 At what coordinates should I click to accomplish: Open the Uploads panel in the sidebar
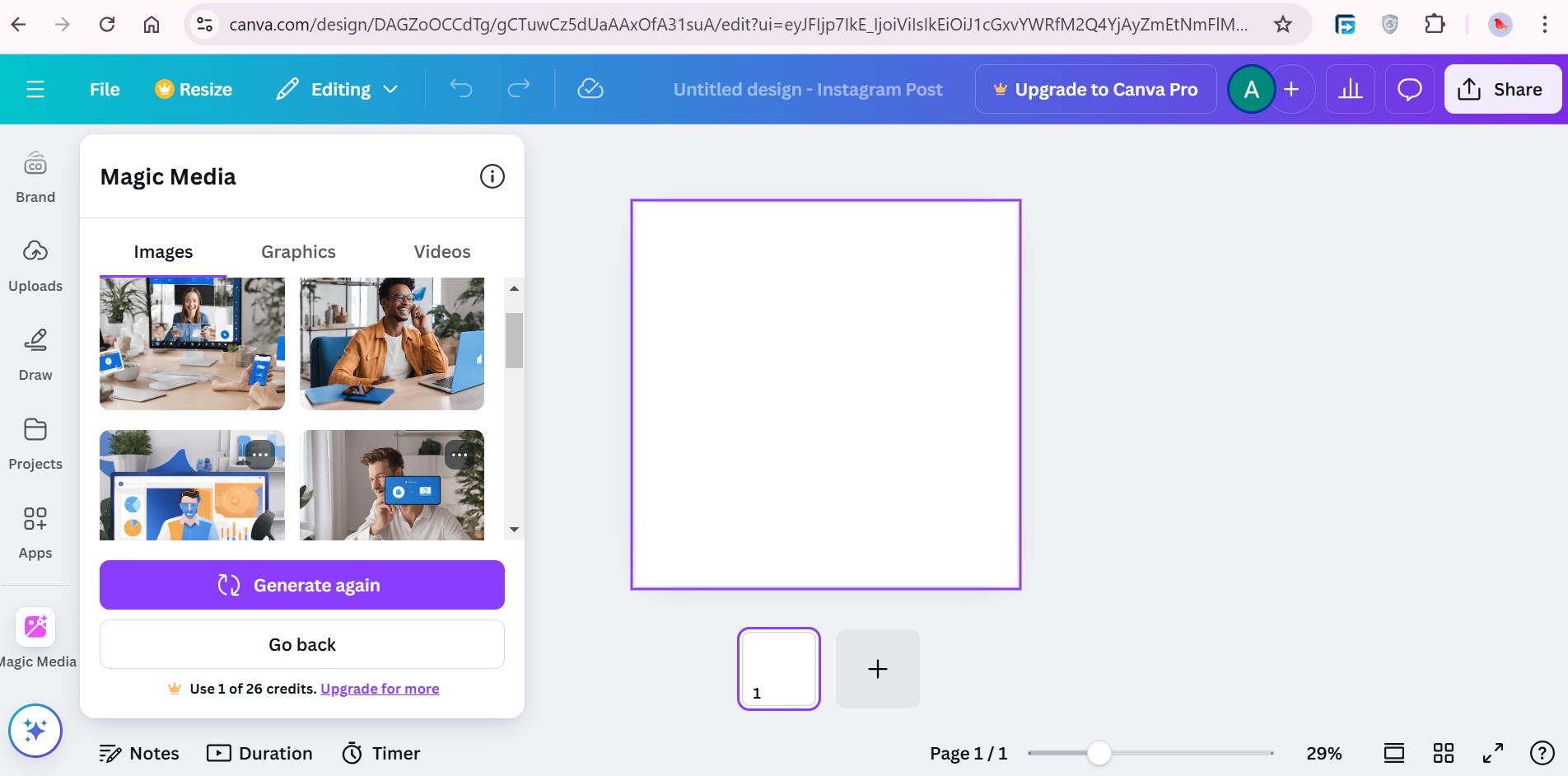pos(35,264)
